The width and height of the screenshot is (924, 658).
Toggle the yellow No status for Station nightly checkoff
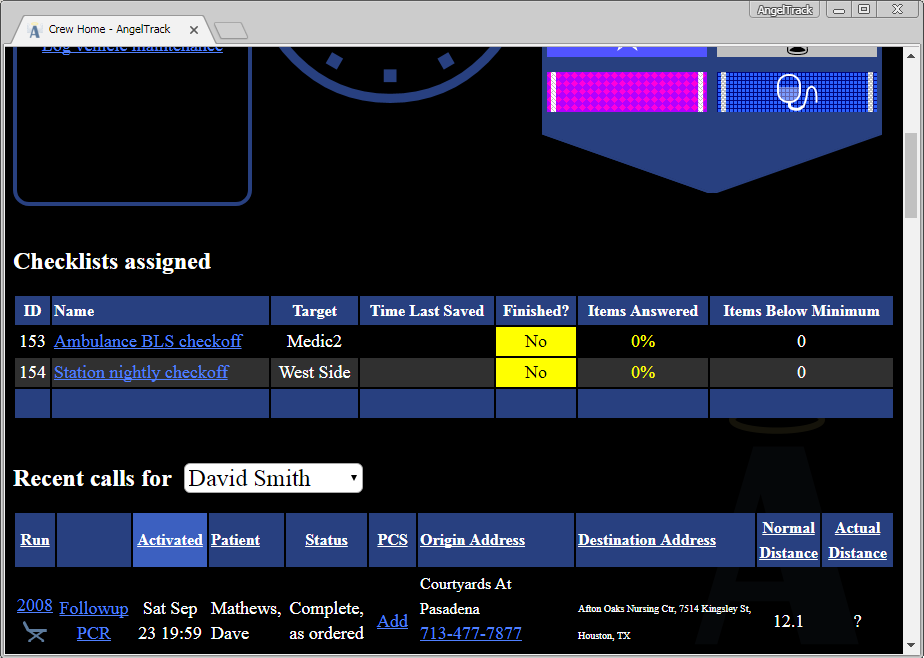point(535,372)
